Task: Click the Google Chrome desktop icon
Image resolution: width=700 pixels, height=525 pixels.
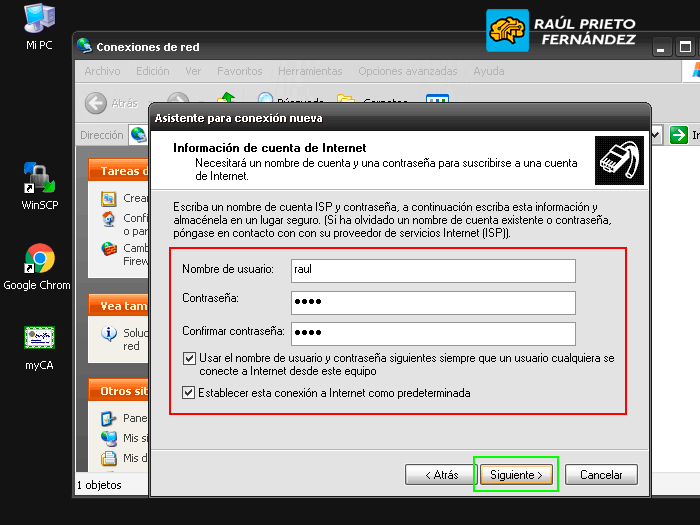Action: (39, 259)
